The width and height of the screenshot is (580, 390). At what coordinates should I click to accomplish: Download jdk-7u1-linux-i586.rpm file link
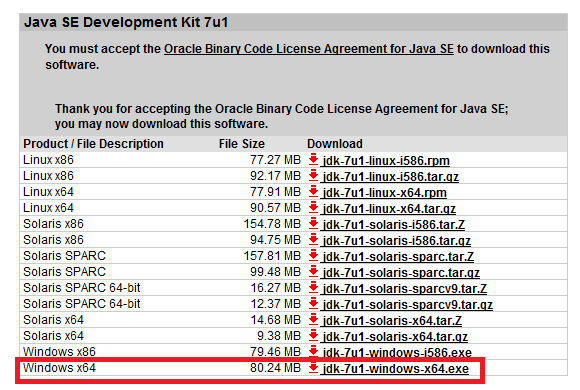[x=386, y=161]
